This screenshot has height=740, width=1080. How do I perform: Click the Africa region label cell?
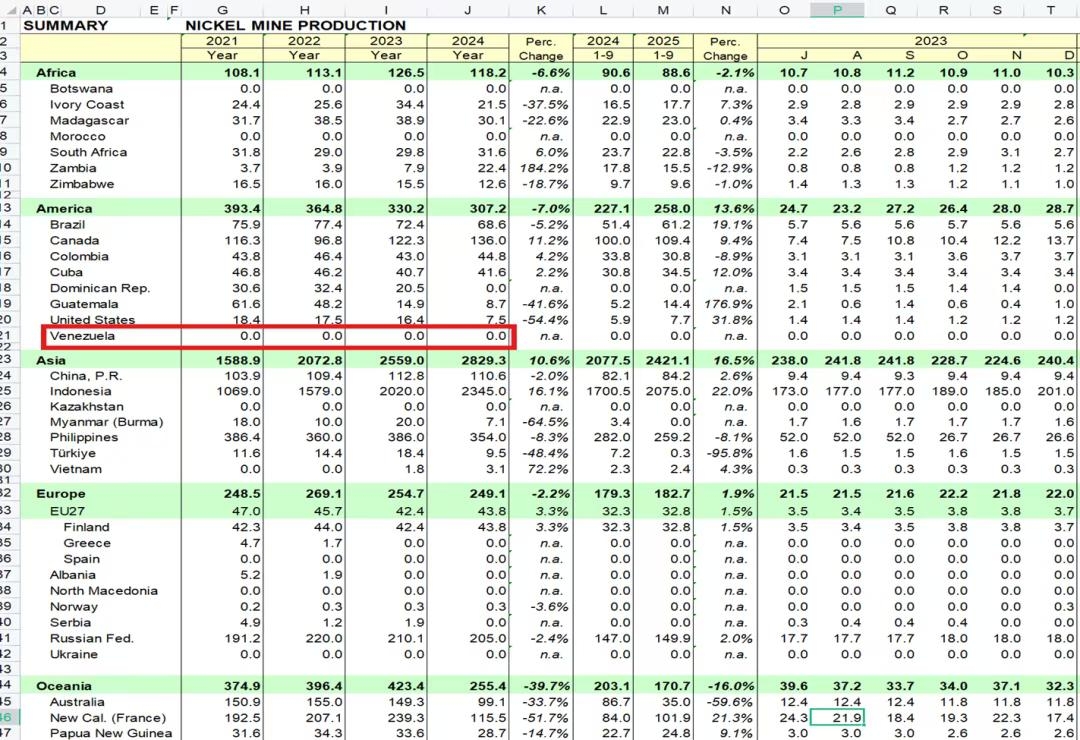coord(56,73)
